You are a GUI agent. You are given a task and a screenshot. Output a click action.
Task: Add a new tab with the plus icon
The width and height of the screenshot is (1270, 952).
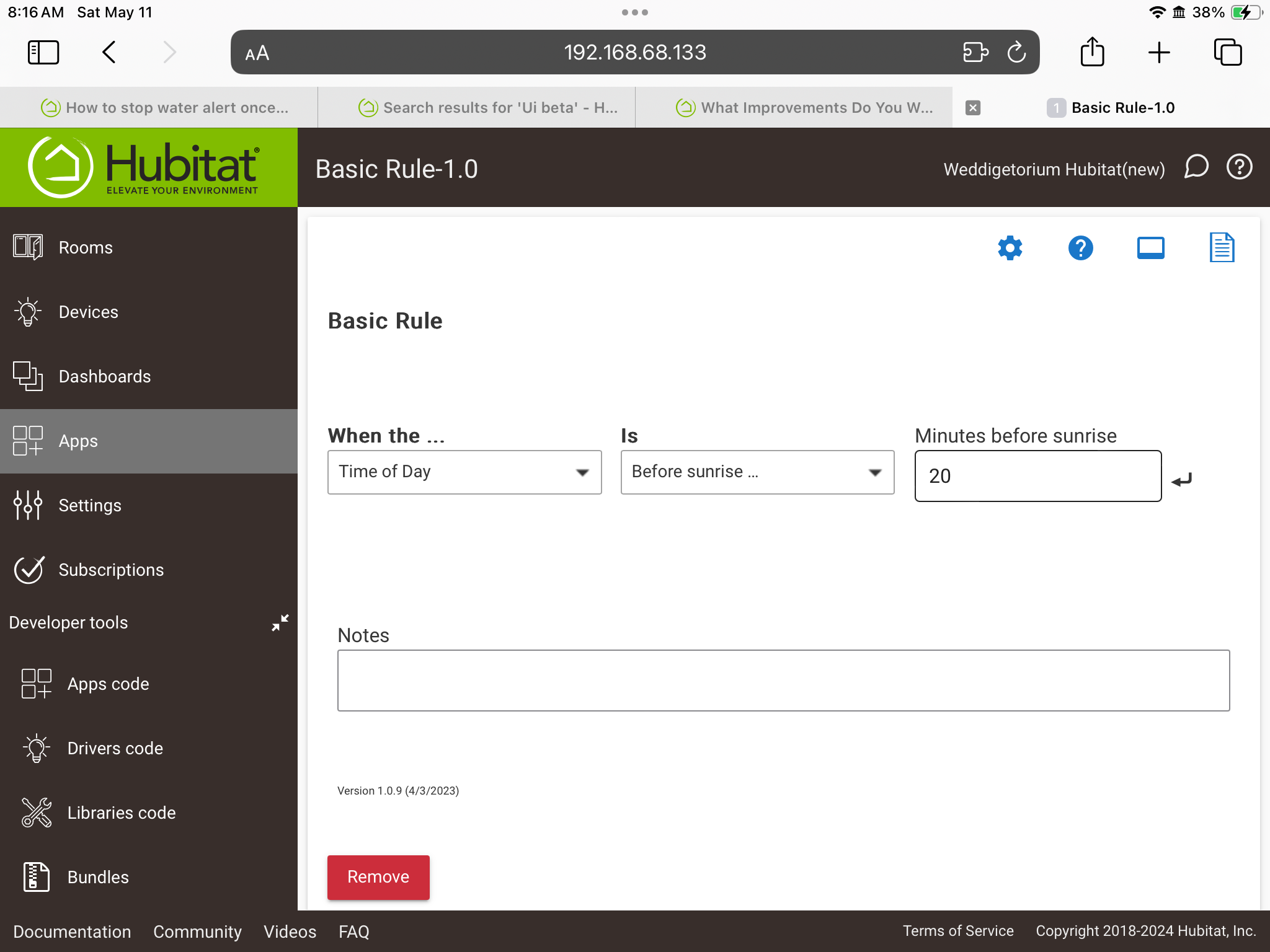coord(1158,53)
